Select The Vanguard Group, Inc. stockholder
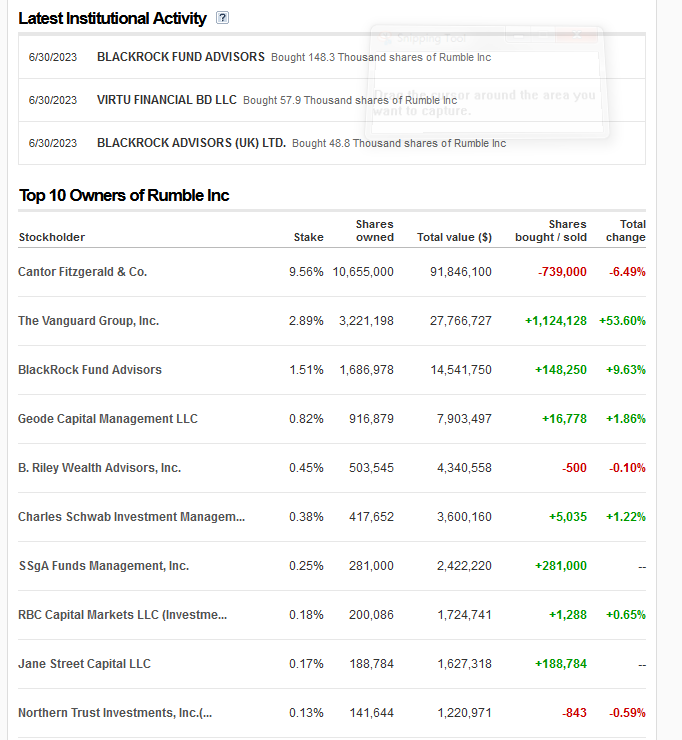682x740 pixels. pyautogui.click(x=89, y=321)
